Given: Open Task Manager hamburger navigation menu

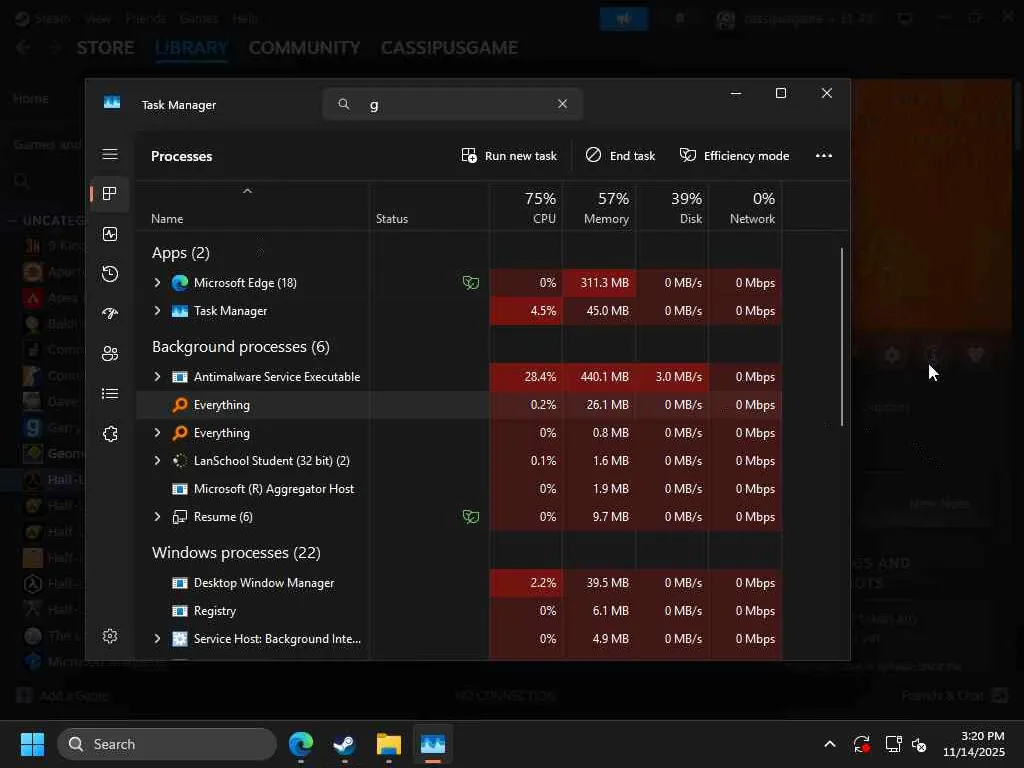Looking at the screenshot, I should (110, 154).
